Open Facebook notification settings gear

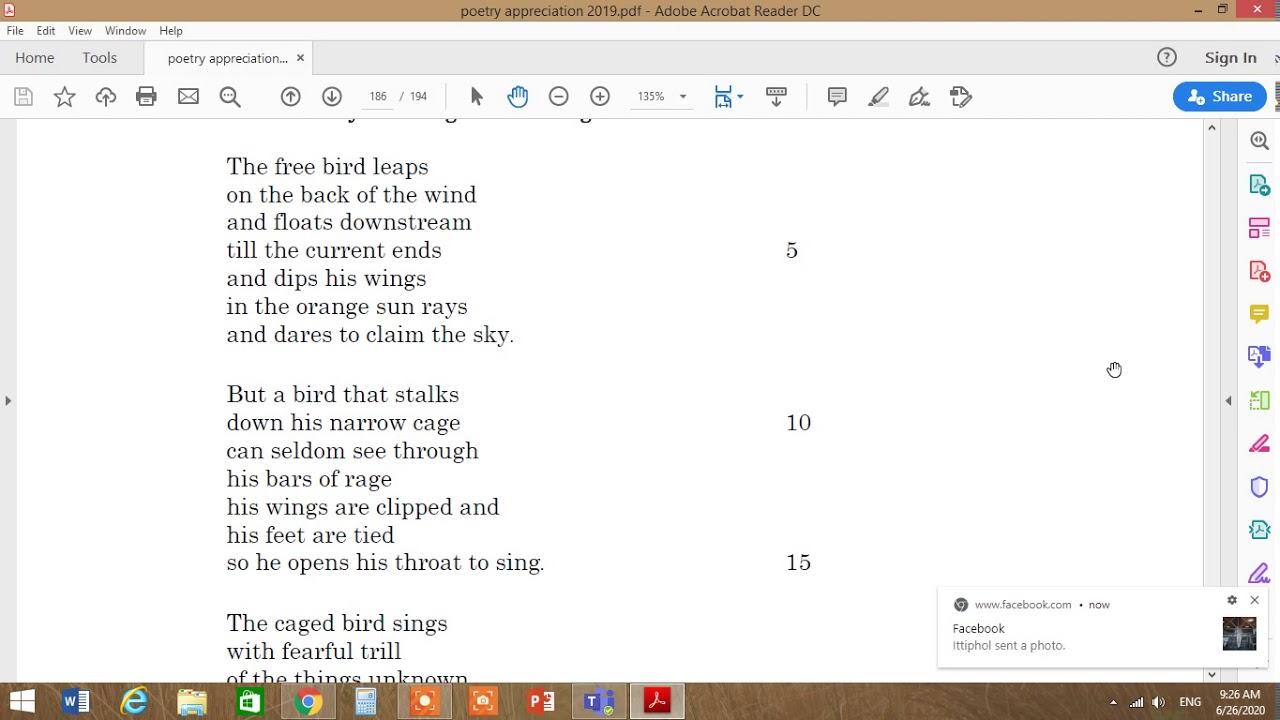pyautogui.click(x=1232, y=600)
